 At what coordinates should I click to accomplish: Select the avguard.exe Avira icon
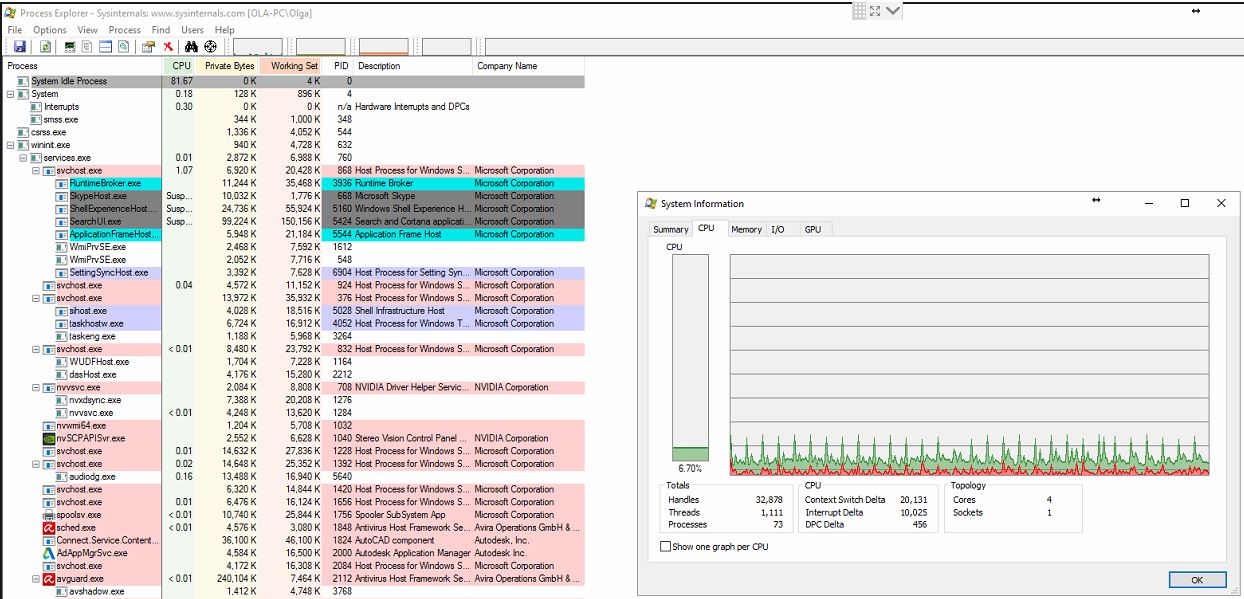48,579
